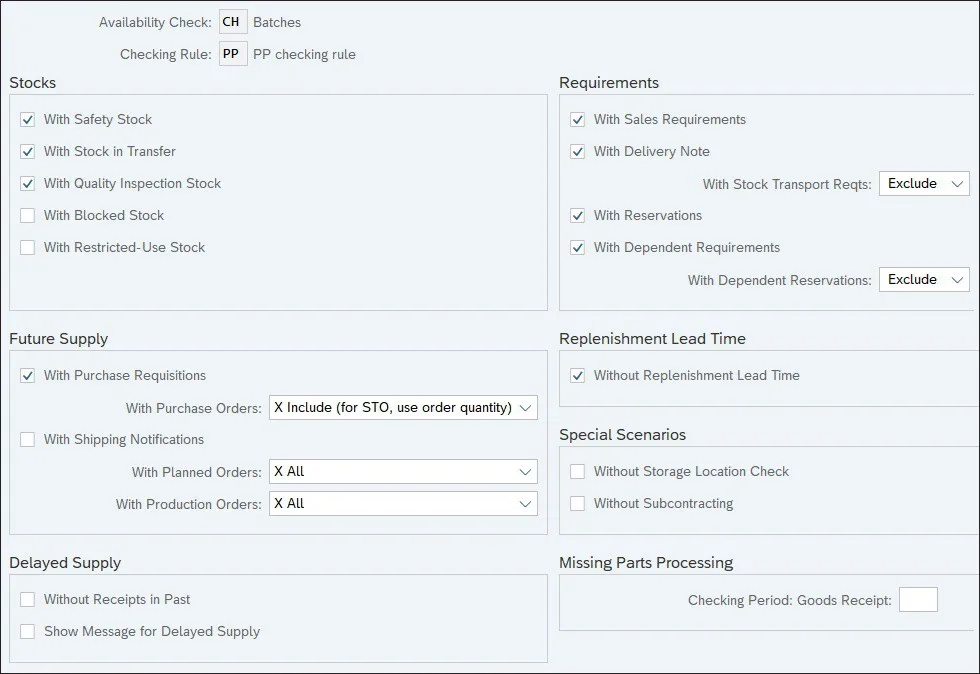The height and width of the screenshot is (674, 980).
Task: Uncheck With Stock in Transfer
Action: pos(27,152)
